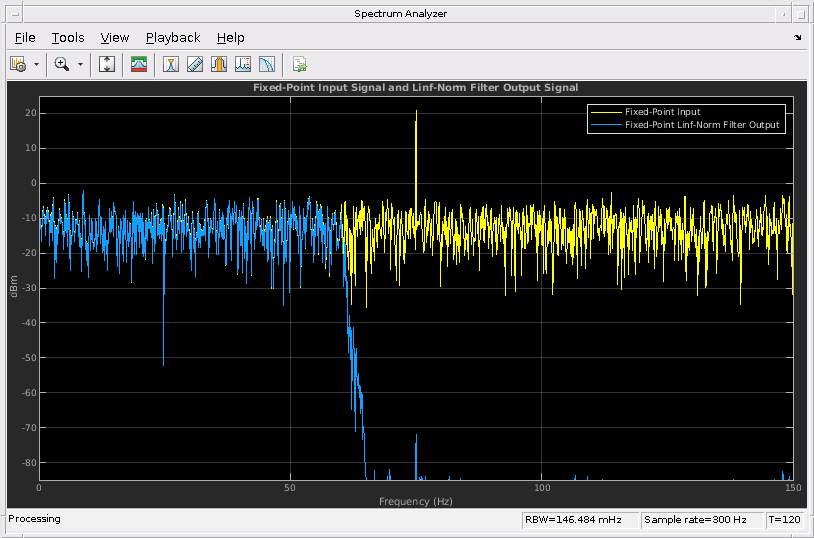
Task: Enable the Peak Finder icon
Action: pos(243,64)
